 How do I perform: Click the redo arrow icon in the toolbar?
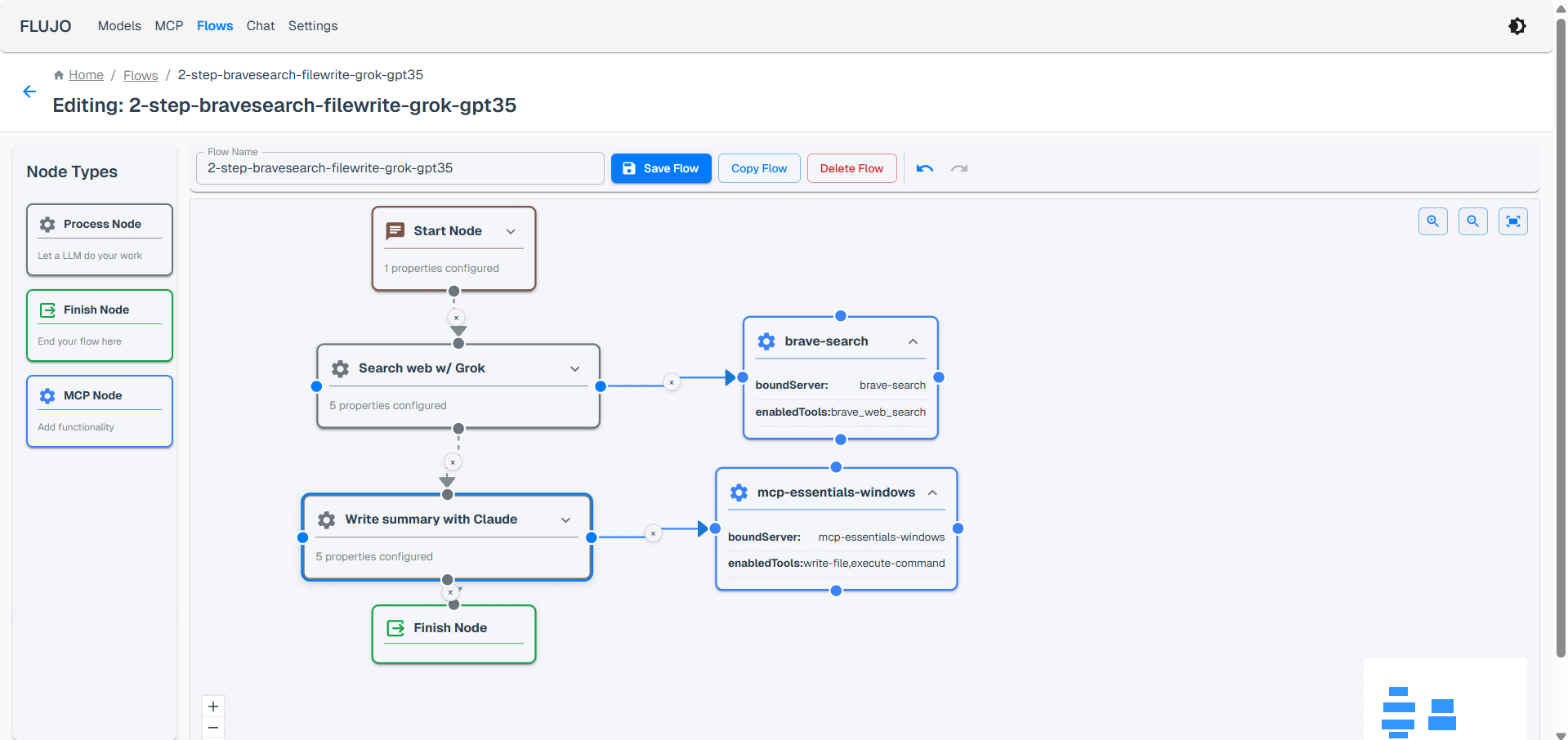(x=958, y=168)
